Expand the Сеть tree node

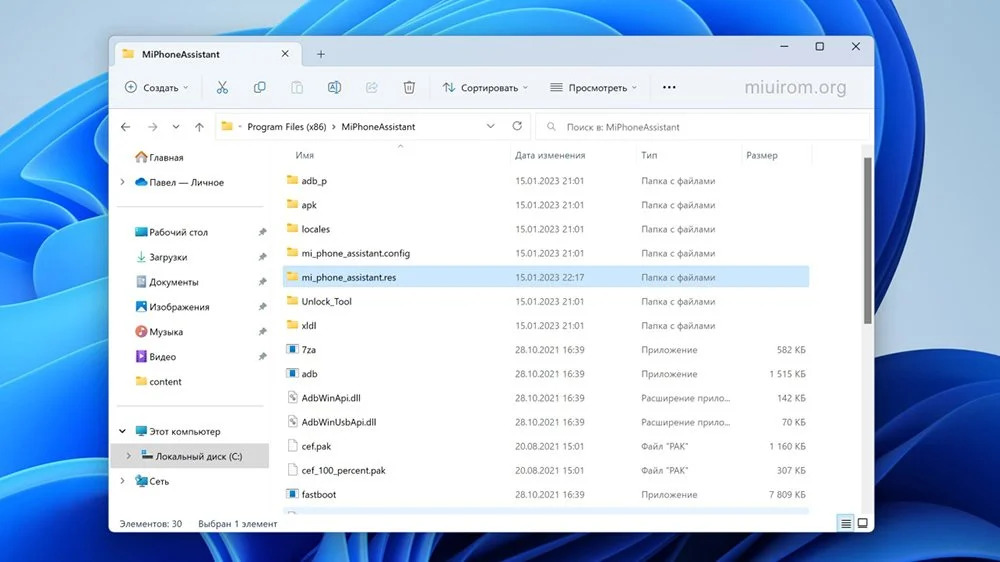tap(122, 481)
